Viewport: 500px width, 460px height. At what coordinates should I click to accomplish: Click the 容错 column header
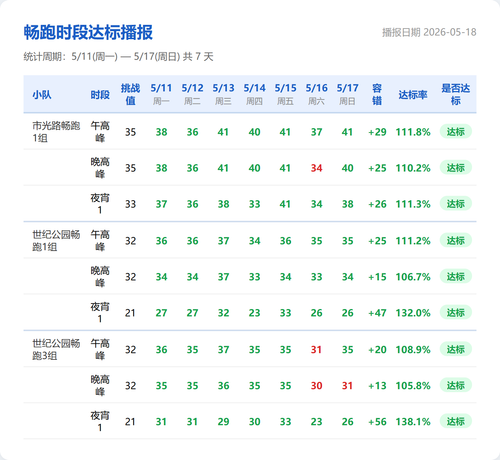click(x=377, y=94)
